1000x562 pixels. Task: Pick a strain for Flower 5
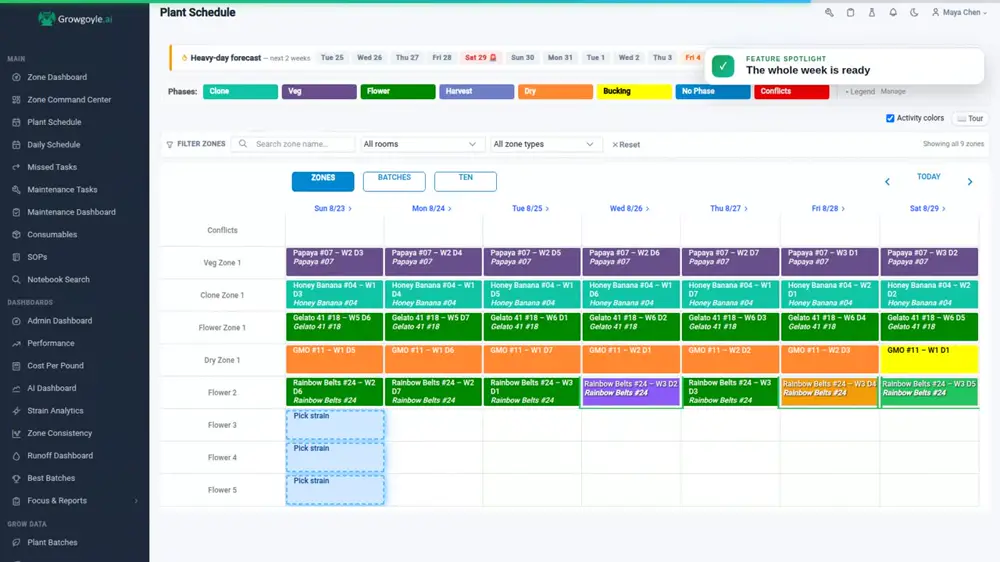tap(335, 490)
